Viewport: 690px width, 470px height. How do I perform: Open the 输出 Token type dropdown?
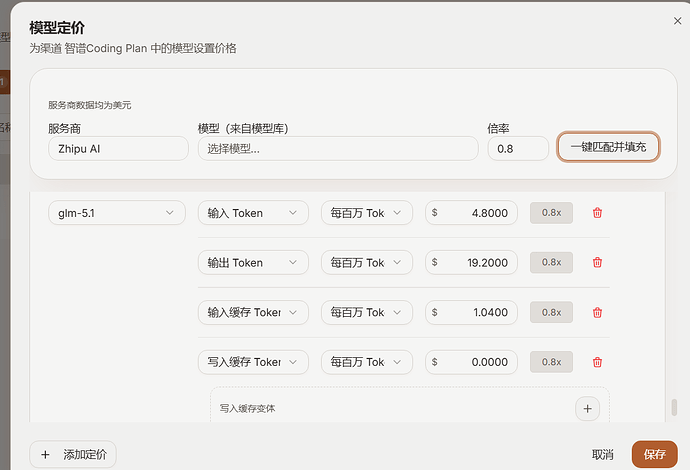pyautogui.click(x=253, y=263)
